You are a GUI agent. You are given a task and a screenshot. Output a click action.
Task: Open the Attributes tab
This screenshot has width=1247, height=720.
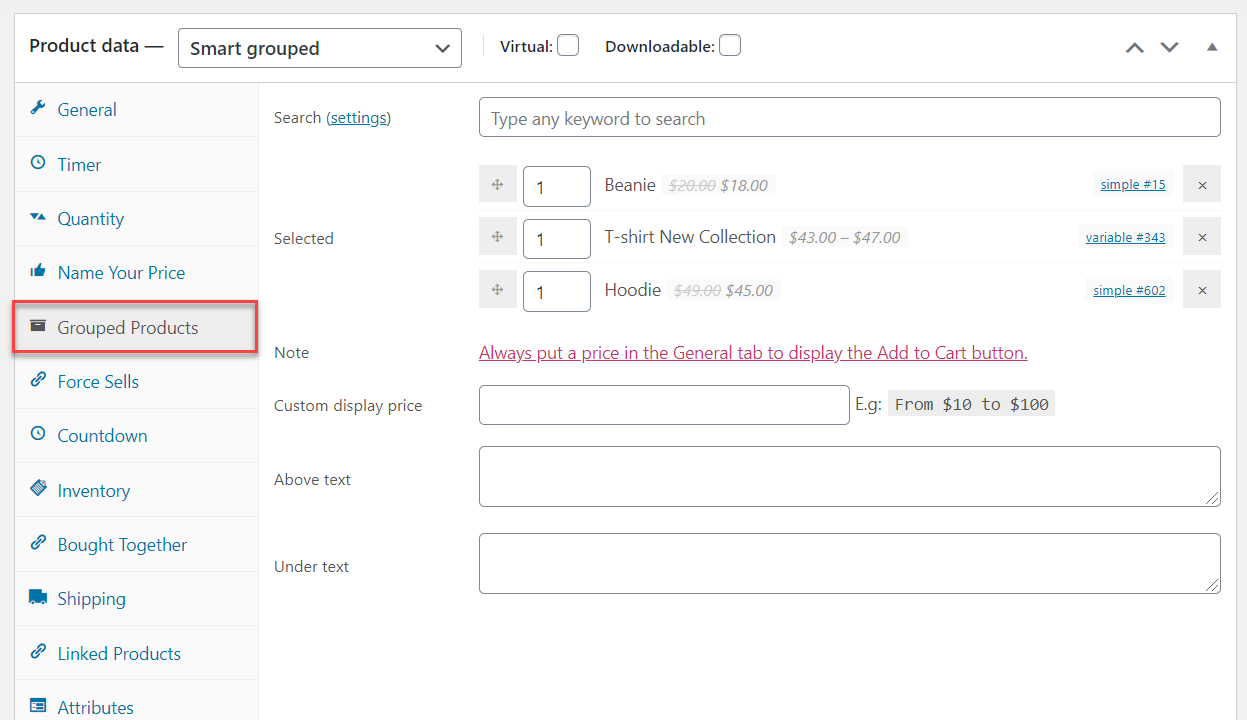94,707
